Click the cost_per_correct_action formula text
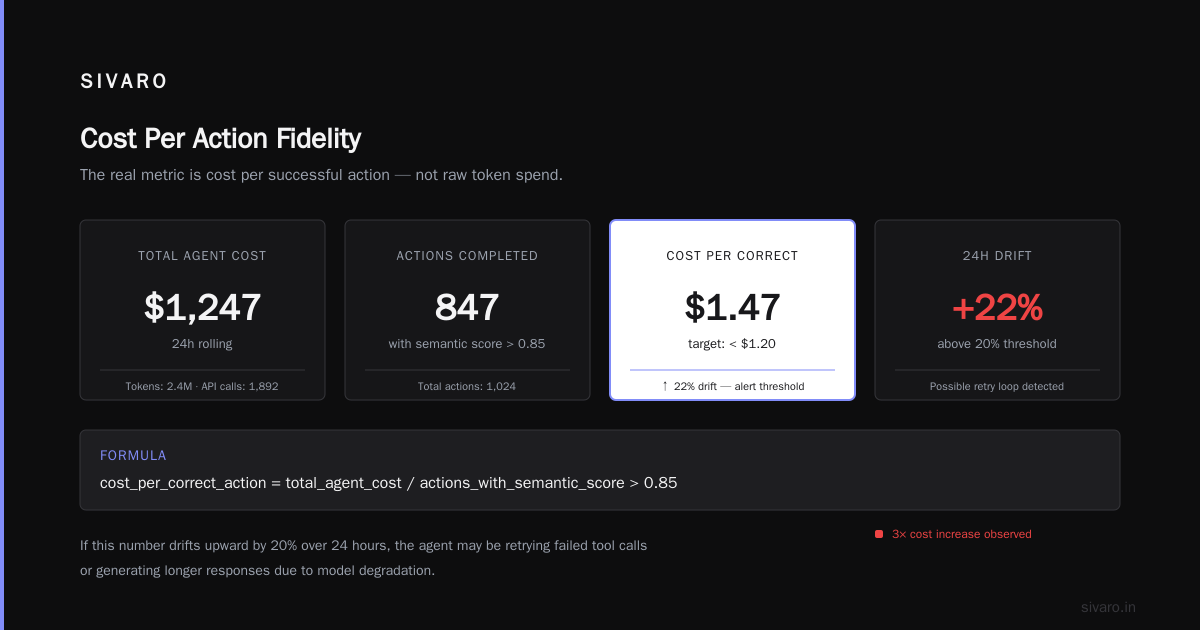Image resolution: width=1200 pixels, height=630 pixels. [x=389, y=483]
